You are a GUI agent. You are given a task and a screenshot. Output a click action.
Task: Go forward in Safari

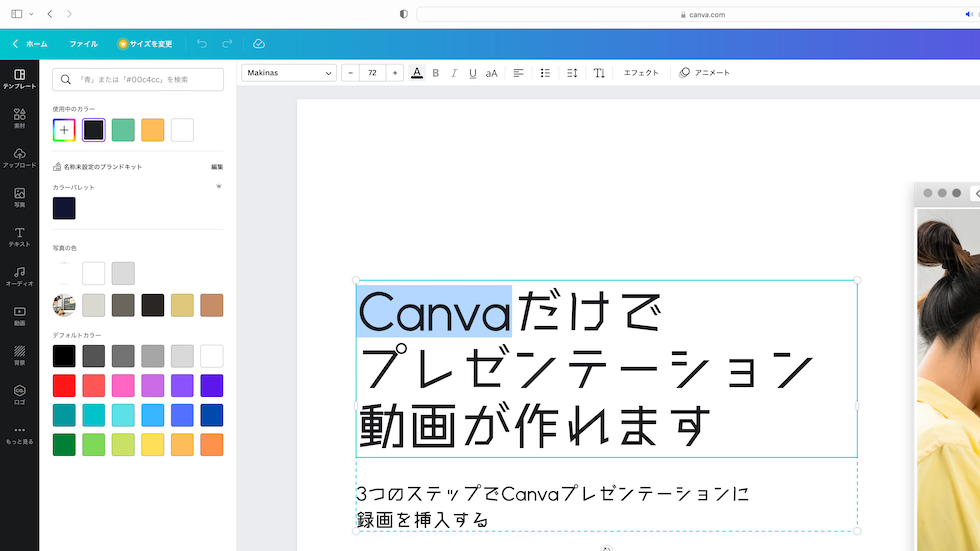pyautogui.click(x=69, y=14)
